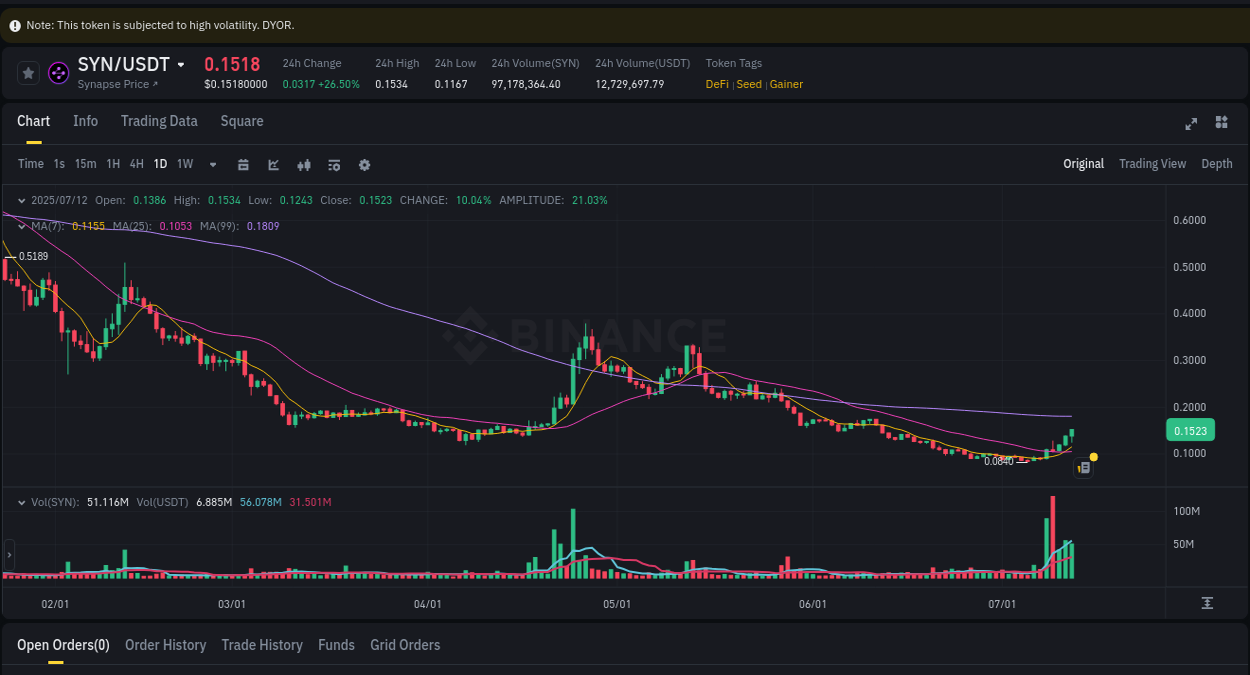This screenshot has height=675, width=1250.
Task: Select the 15m timeframe
Action: point(85,163)
